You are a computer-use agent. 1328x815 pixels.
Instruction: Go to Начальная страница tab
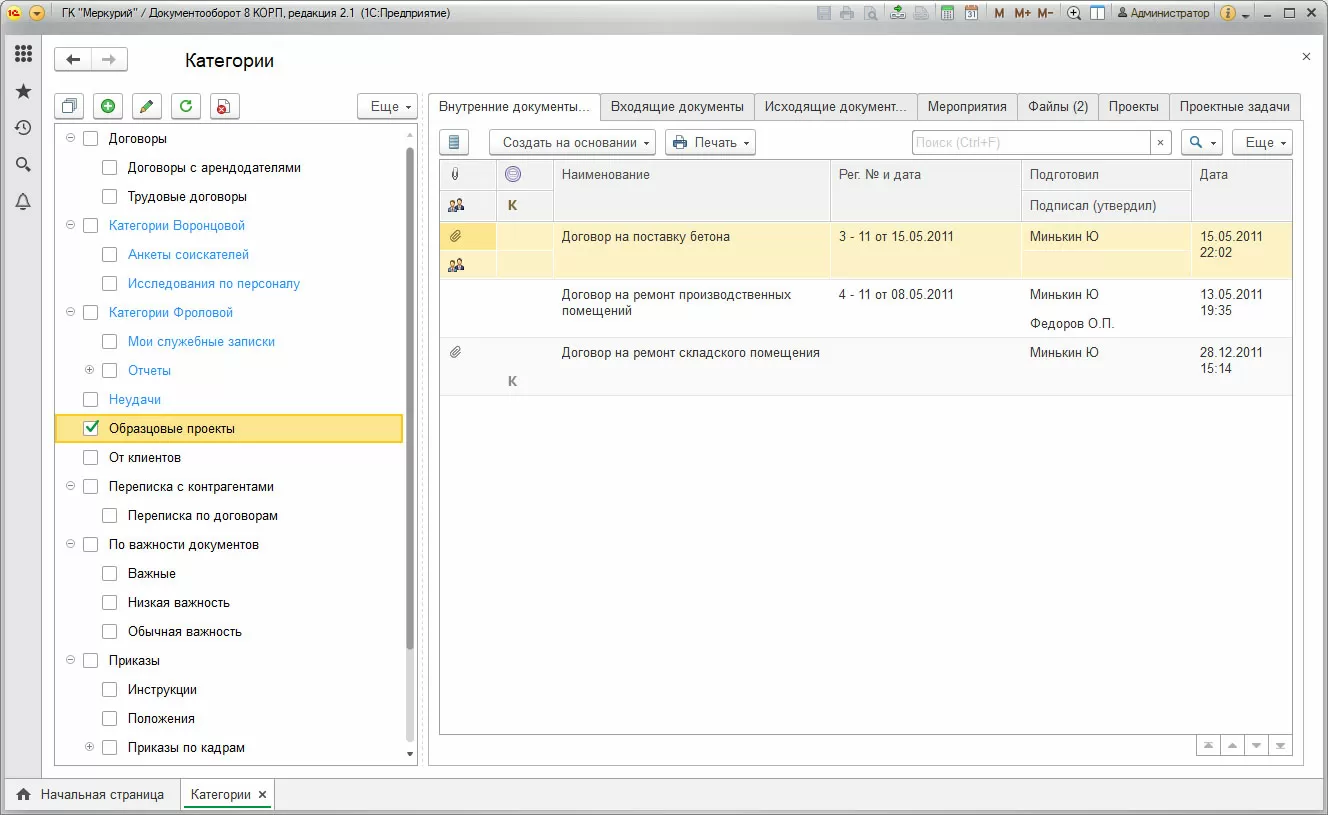[x=91, y=795]
